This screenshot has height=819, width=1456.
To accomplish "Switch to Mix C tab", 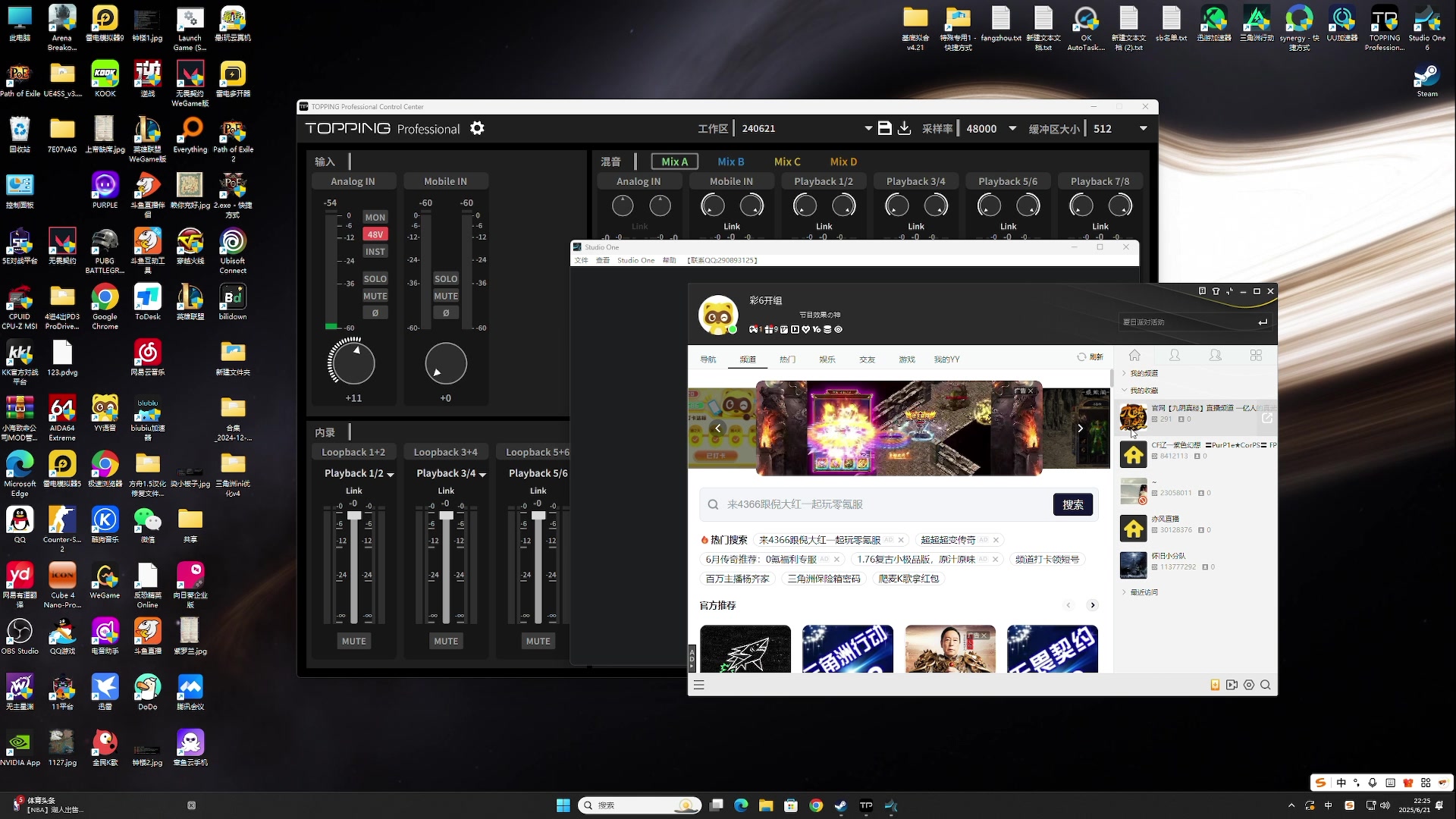I will coord(787,162).
